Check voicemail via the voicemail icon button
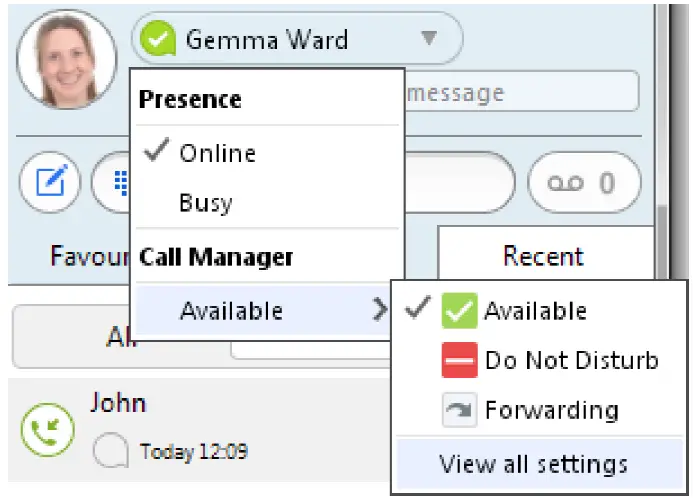The height and width of the screenshot is (498, 695). tap(584, 183)
